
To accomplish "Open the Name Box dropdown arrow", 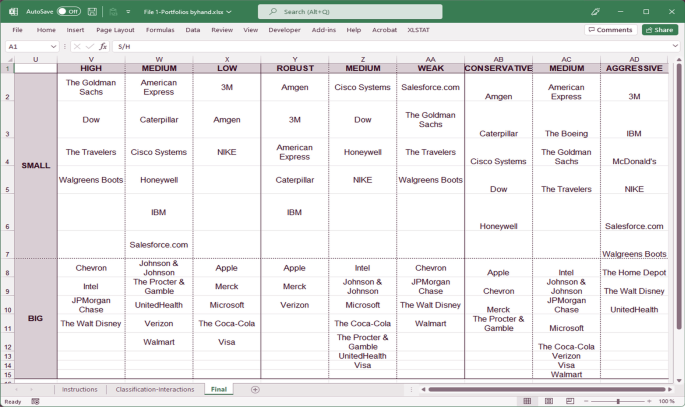I will click(54, 46).
